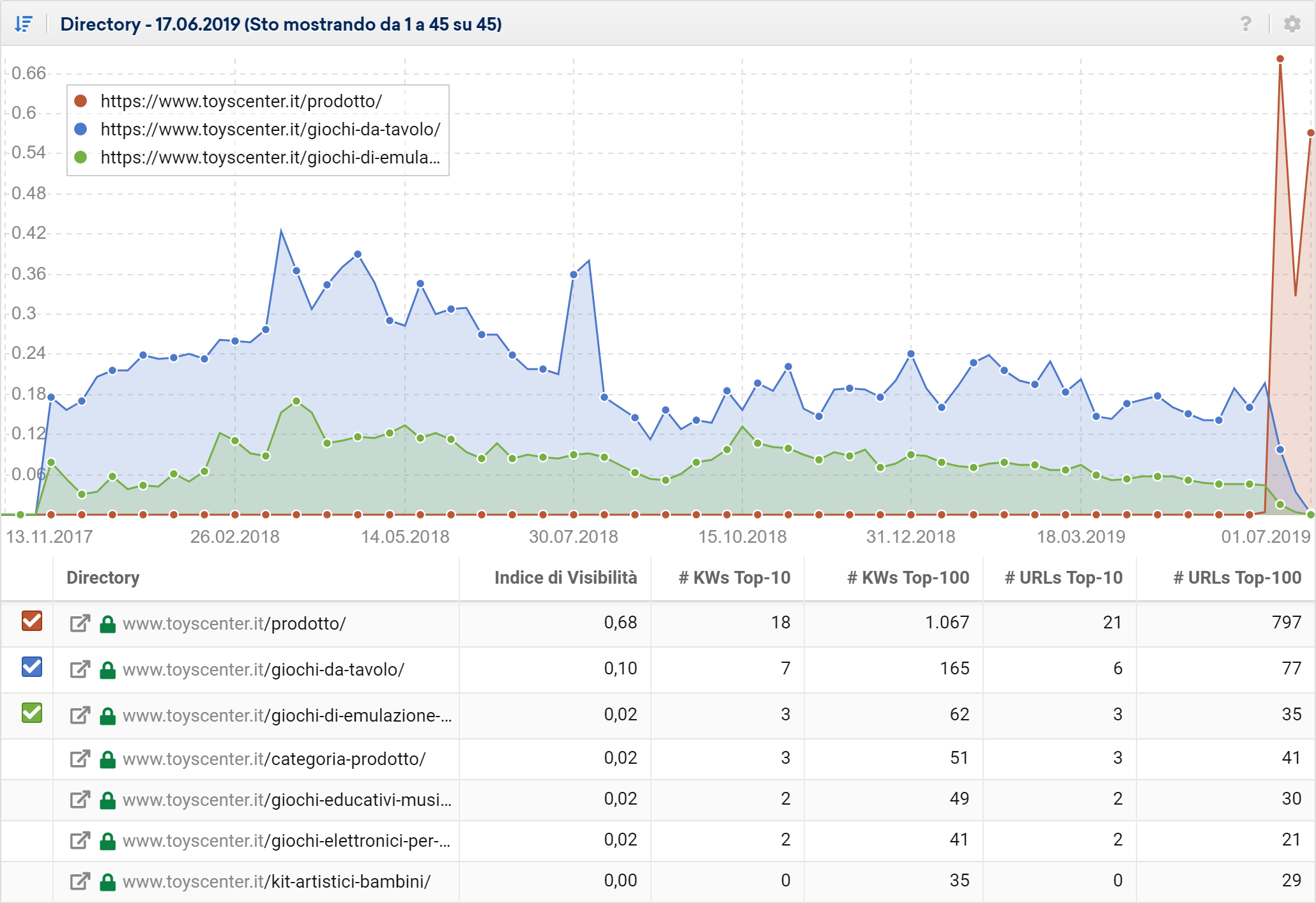
Task: Click KWs Top-100 value 49
Action: [960, 798]
